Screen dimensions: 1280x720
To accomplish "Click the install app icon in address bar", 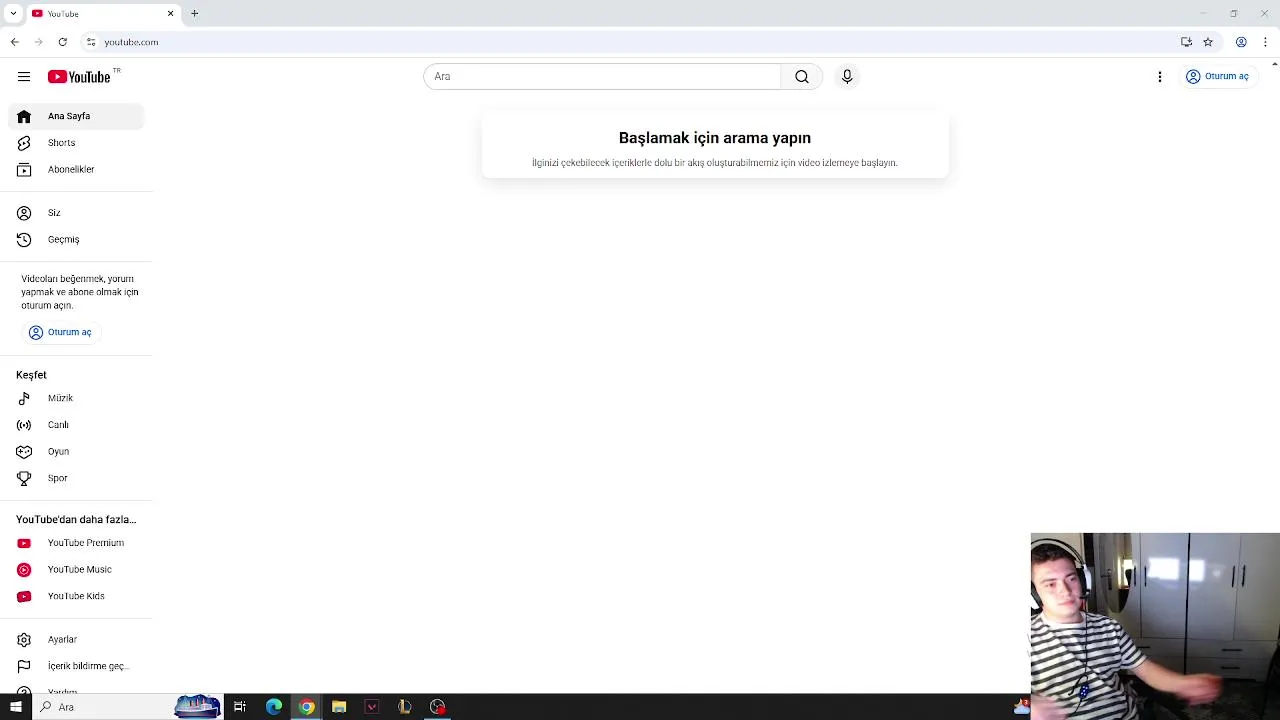I will [x=1186, y=42].
